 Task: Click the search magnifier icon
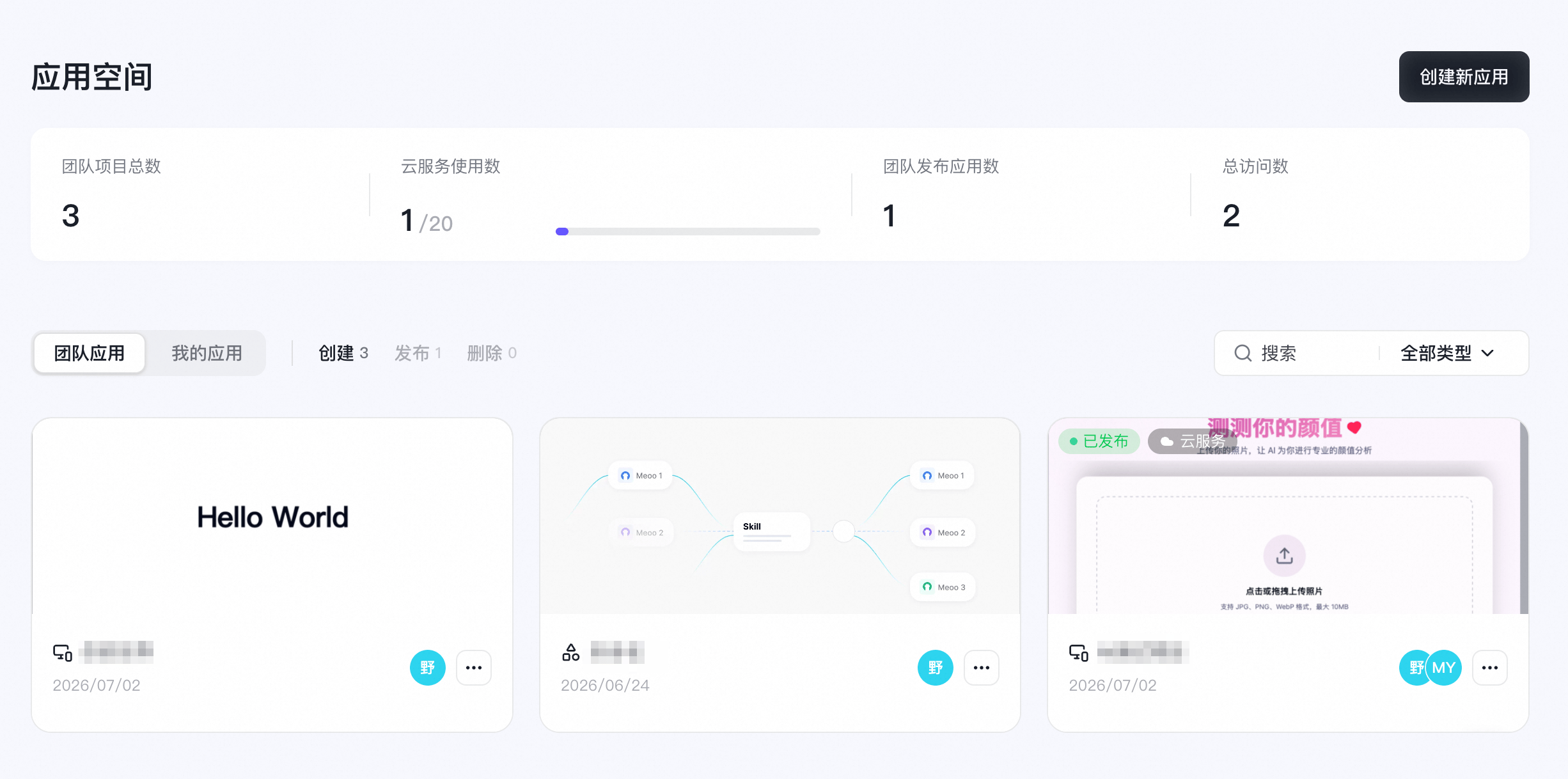(x=1243, y=353)
